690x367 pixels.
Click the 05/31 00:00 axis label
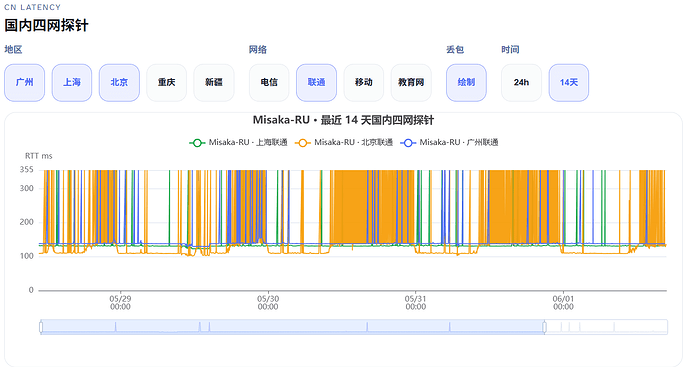point(416,303)
